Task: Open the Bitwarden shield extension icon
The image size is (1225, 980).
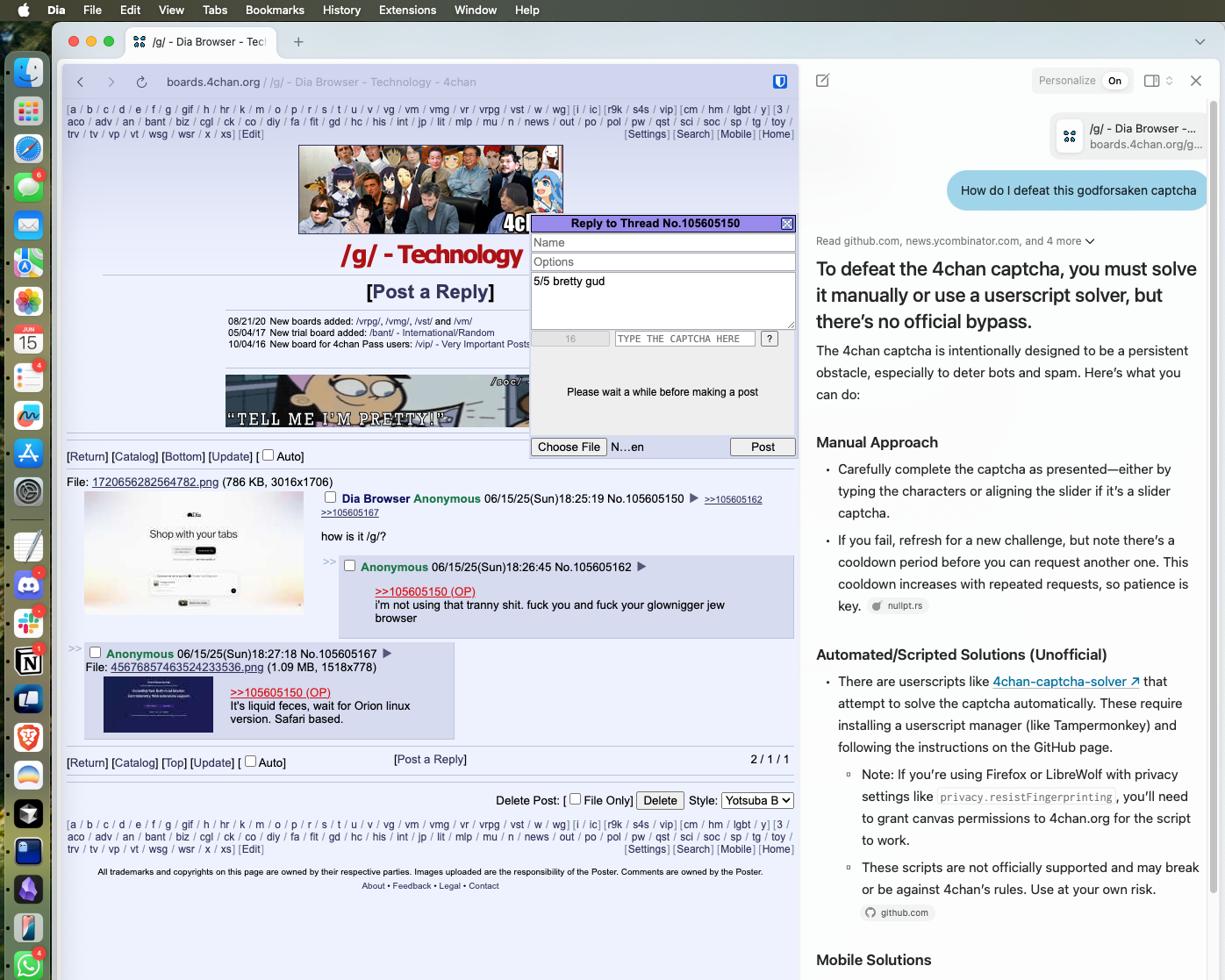Action: pyautogui.click(x=779, y=82)
